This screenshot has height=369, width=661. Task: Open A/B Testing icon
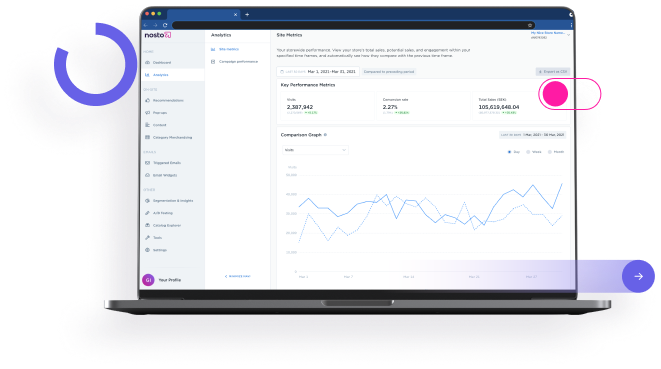tap(148, 213)
